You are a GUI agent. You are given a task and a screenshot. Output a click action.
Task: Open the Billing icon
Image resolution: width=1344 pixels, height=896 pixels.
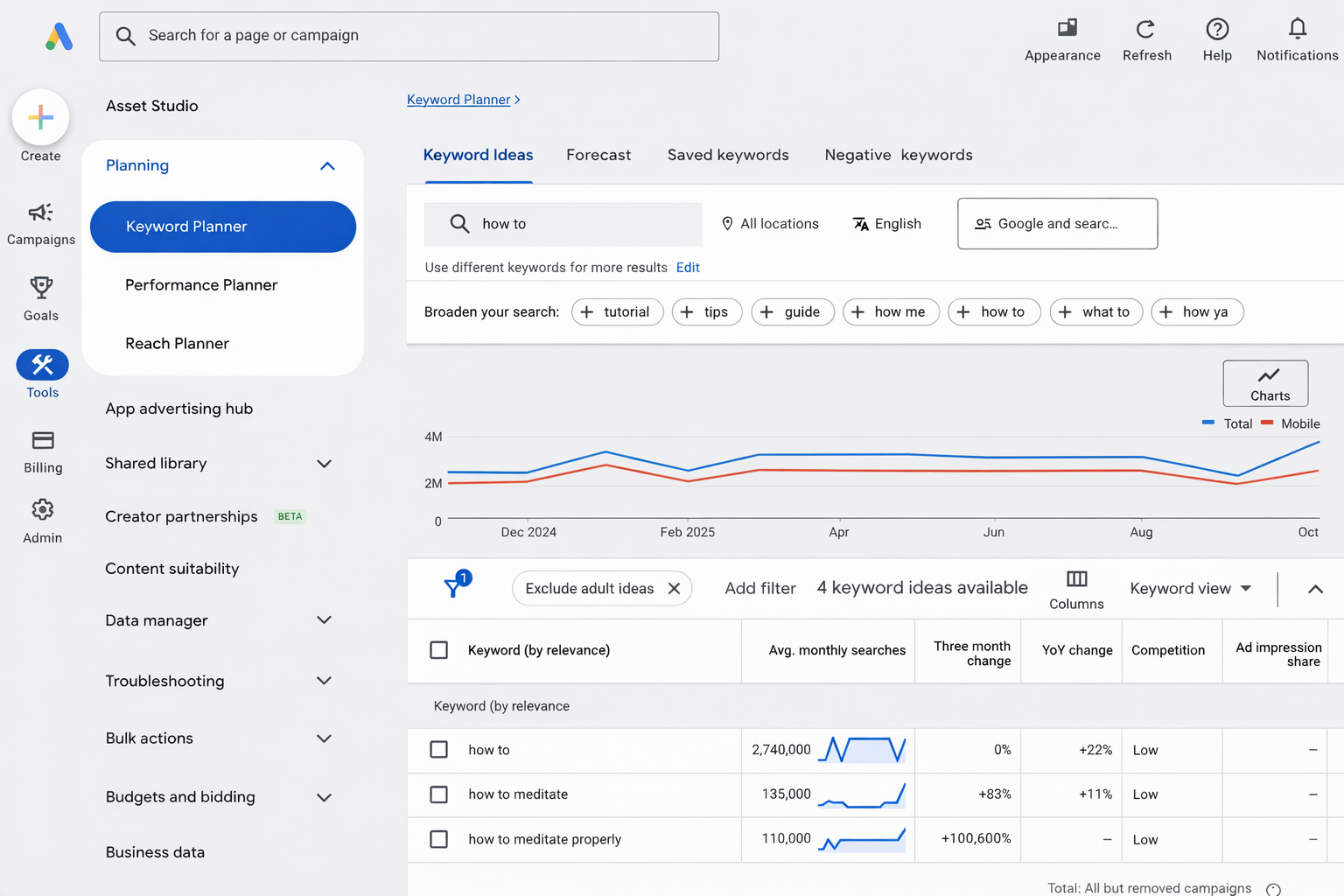pyautogui.click(x=41, y=442)
